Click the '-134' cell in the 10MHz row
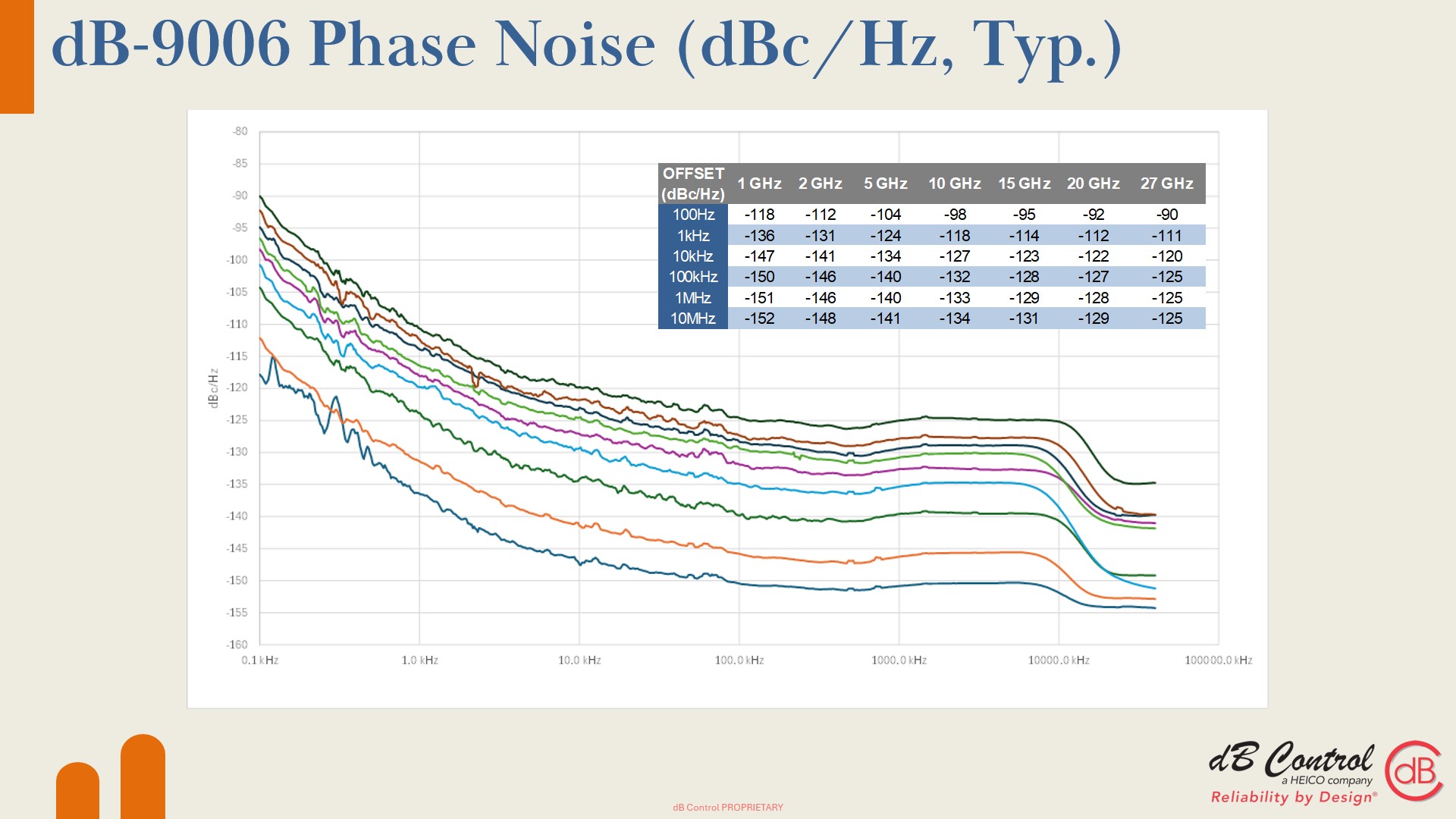Screen dimensions: 1456x819 point(955,318)
